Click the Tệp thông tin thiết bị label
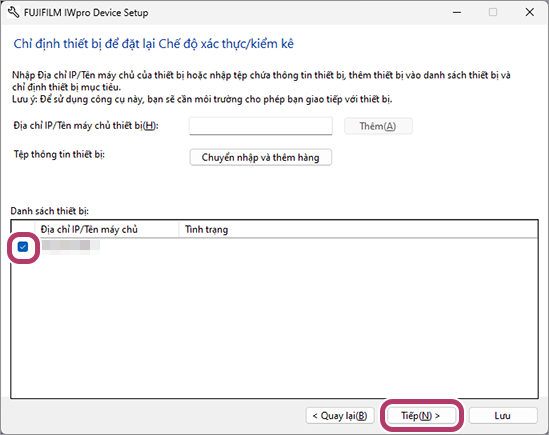 tap(59, 154)
